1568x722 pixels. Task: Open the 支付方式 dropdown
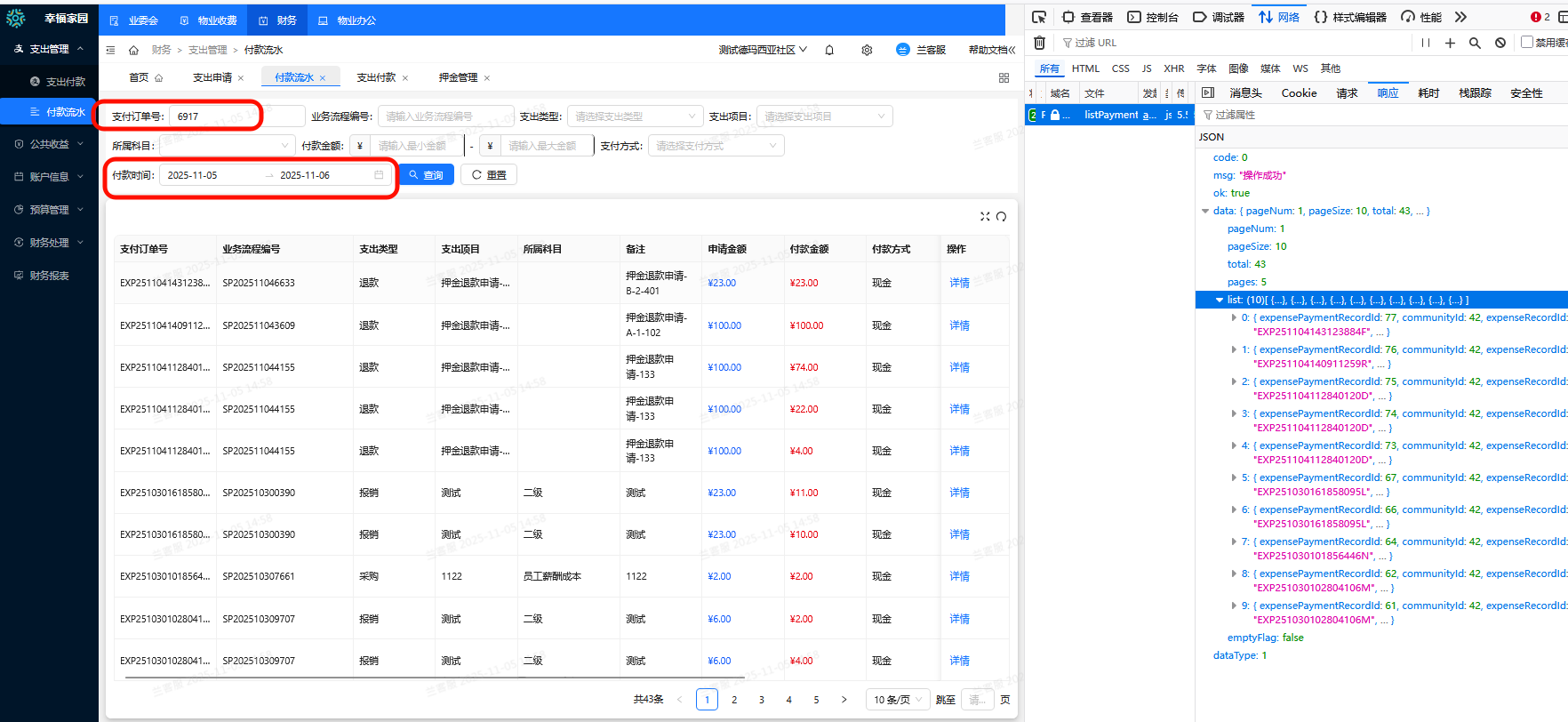[715, 146]
